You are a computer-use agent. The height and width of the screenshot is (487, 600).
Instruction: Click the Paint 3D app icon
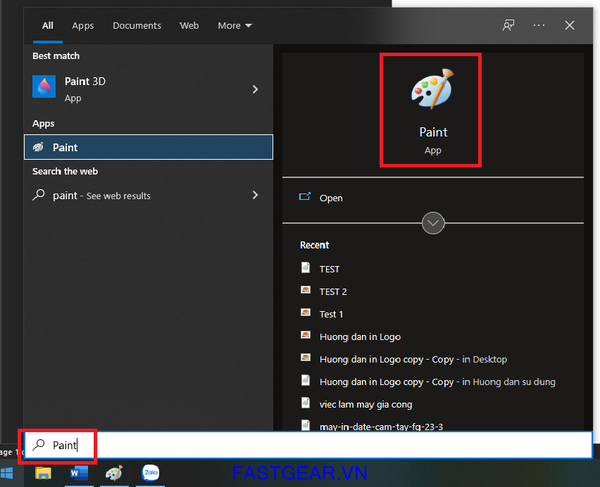pos(44,87)
